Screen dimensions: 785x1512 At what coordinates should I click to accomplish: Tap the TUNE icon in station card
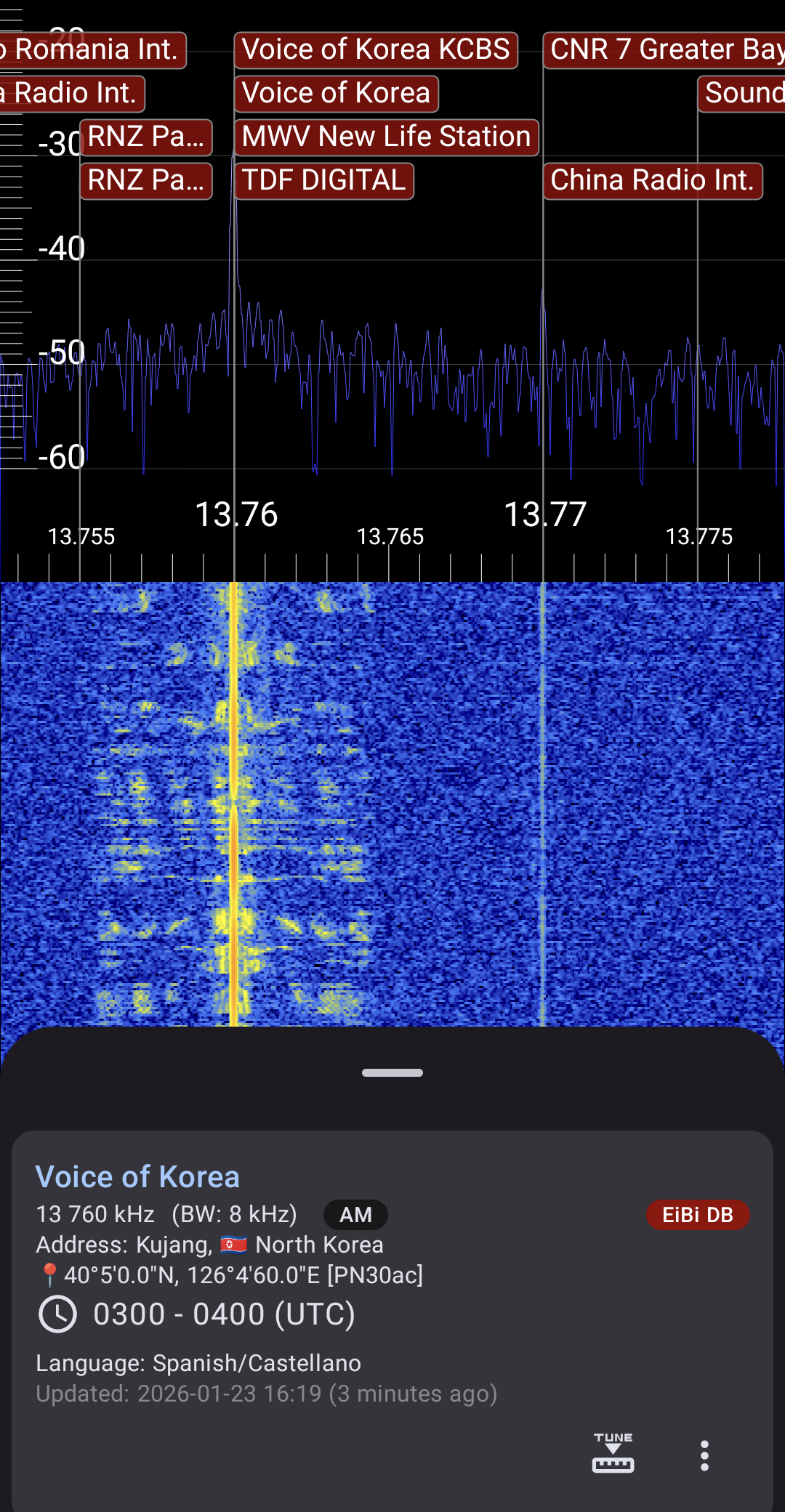click(613, 1454)
